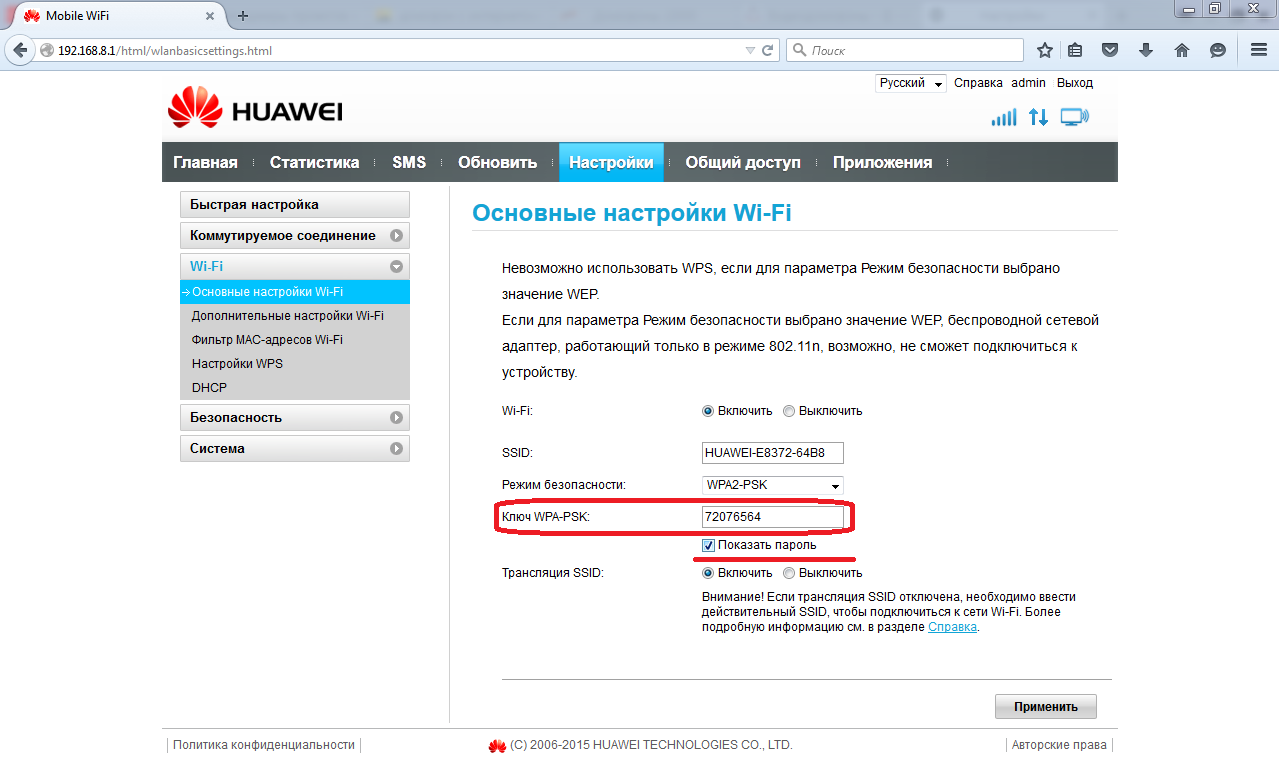Go back using the browser back arrow
Viewport: 1279px width, 762px height.
tap(19, 50)
